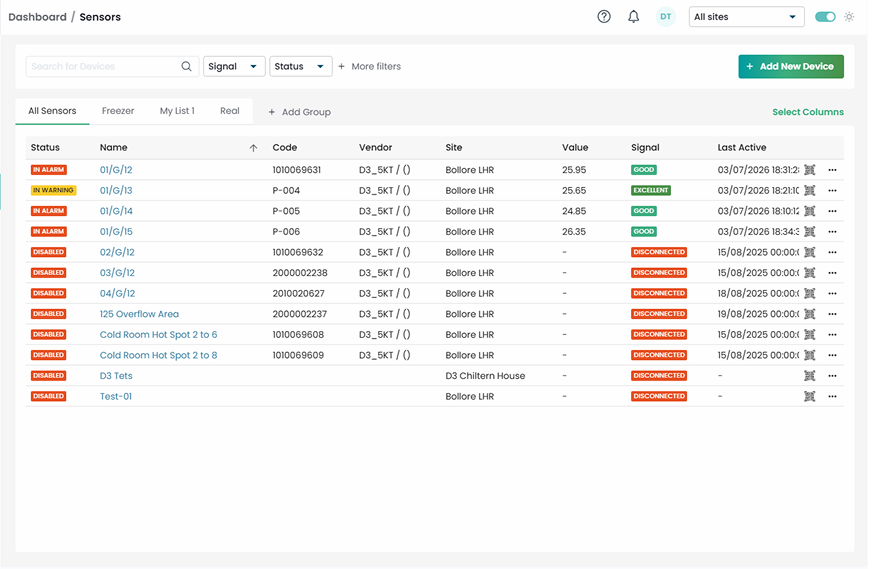Viewport: 874px width, 569px height.
Task: Open more options for row 01/G/13
Action: click(832, 191)
